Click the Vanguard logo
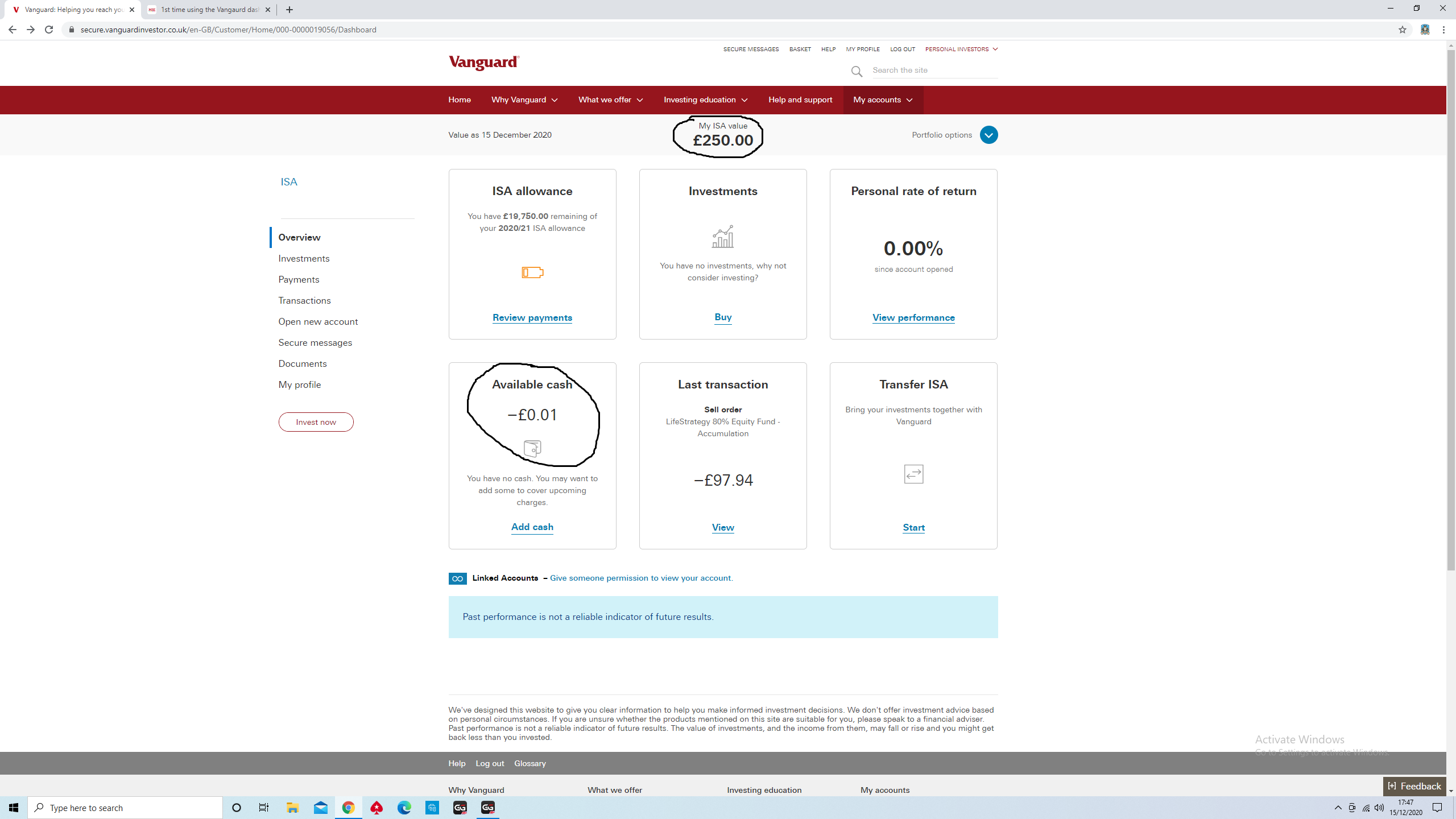This screenshot has width=1456, height=819. [x=484, y=63]
